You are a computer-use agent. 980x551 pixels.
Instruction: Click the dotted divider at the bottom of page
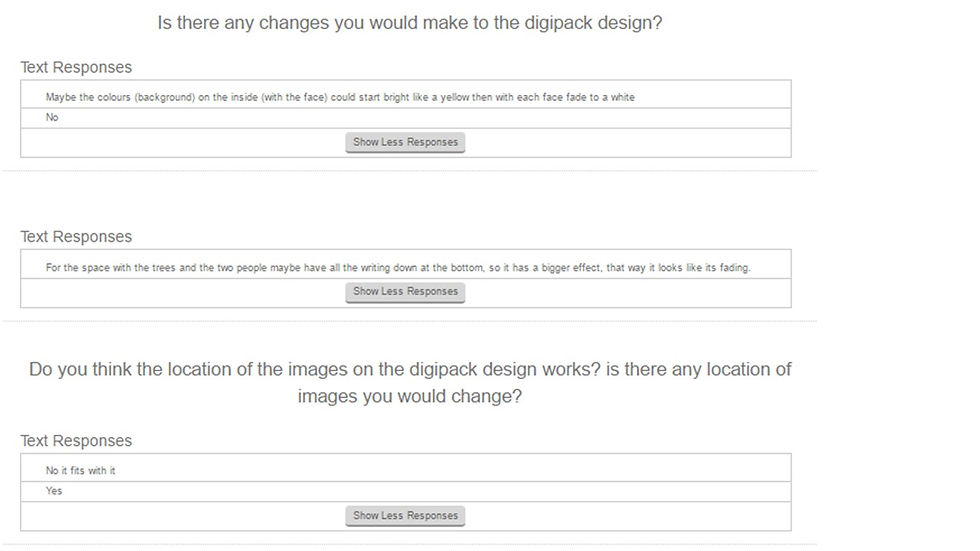(409, 546)
